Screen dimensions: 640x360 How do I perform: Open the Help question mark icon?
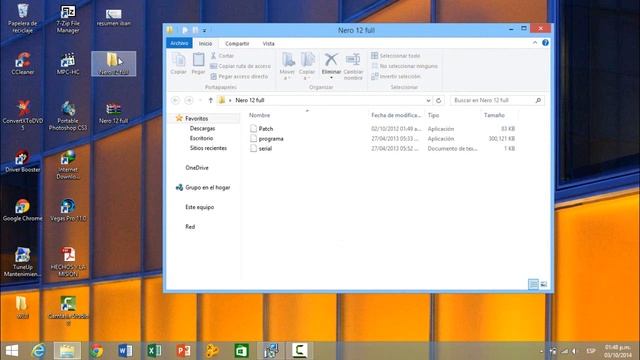545,43
